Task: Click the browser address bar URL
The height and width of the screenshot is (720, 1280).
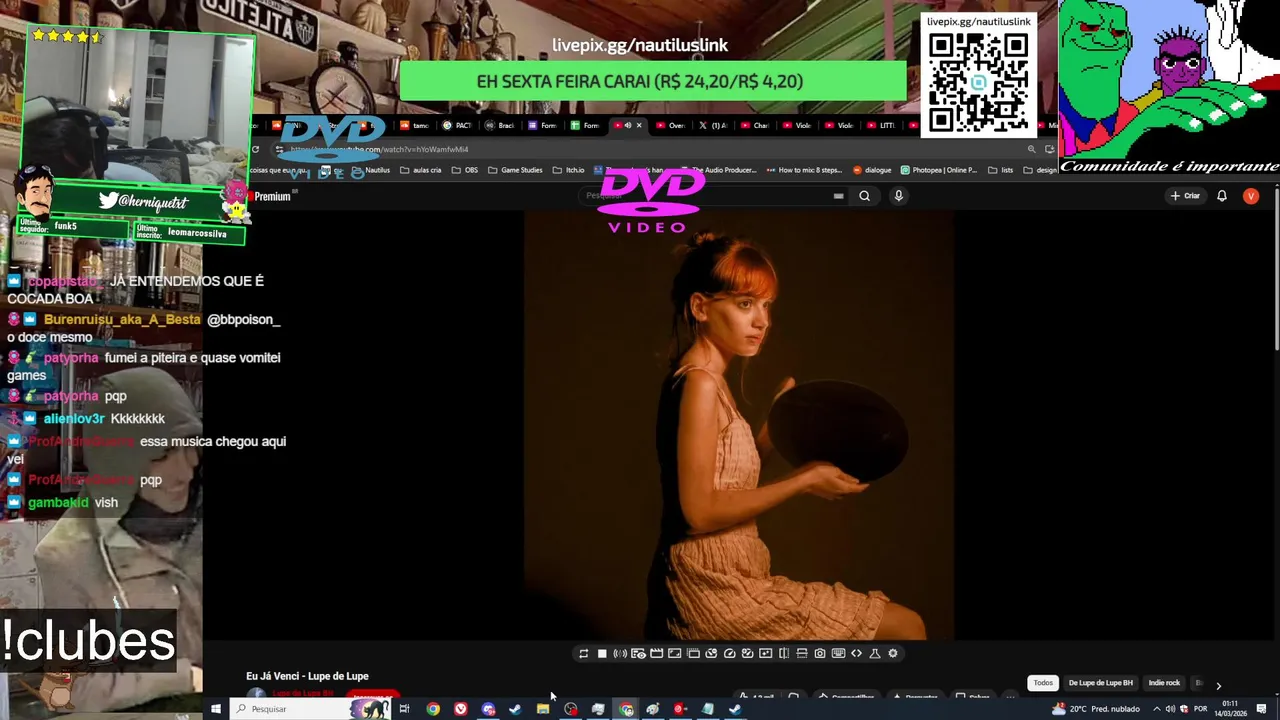Action: [380, 149]
